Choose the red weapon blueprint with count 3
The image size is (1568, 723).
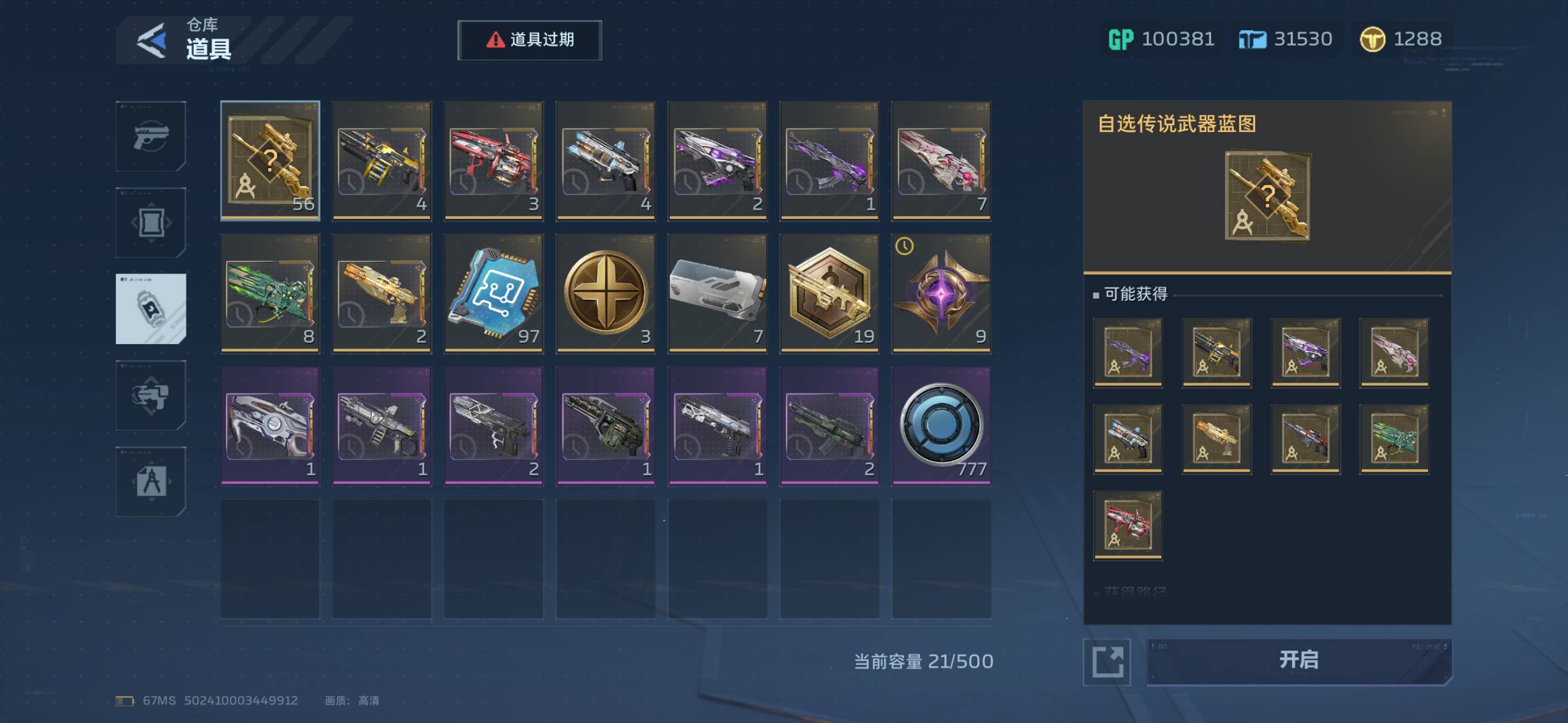point(494,161)
